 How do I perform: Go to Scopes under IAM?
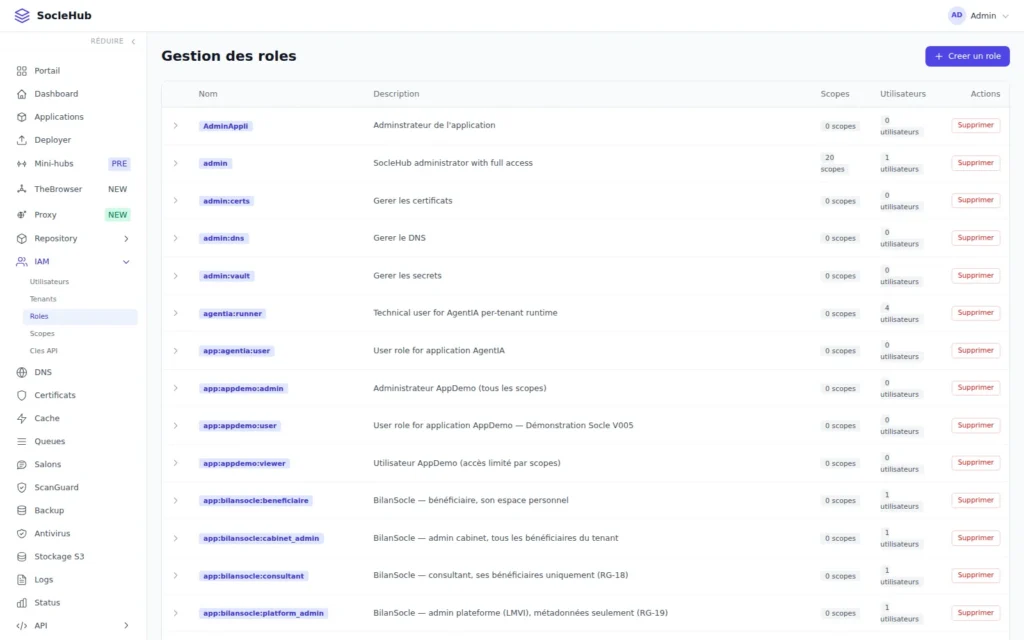click(x=42, y=334)
